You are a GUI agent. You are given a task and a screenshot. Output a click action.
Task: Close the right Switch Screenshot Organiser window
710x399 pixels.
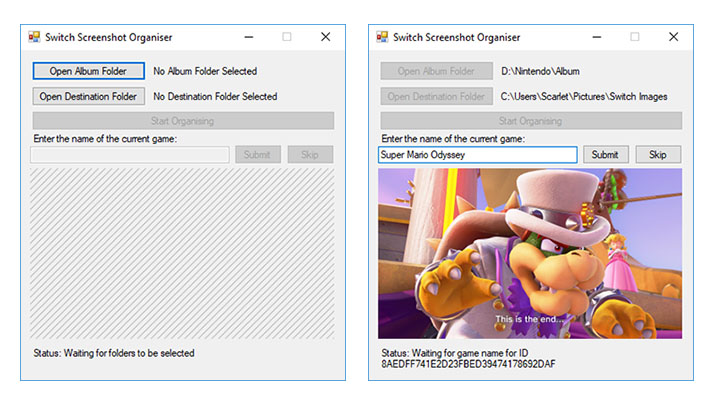click(x=673, y=37)
